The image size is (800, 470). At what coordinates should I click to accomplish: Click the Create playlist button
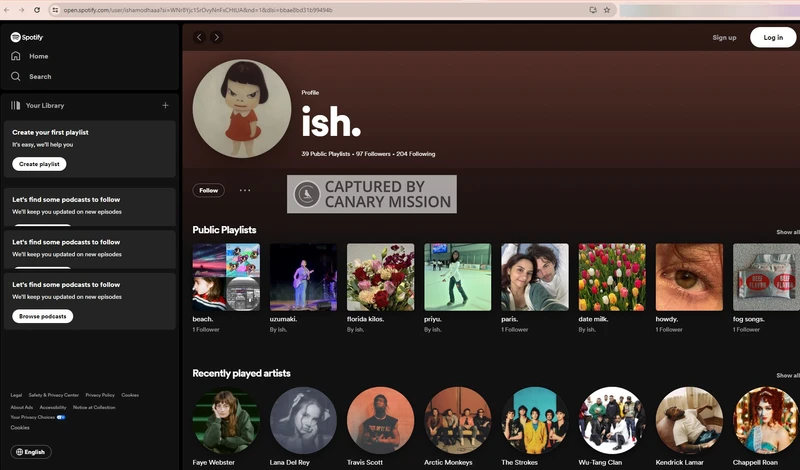[x=39, y=164]
